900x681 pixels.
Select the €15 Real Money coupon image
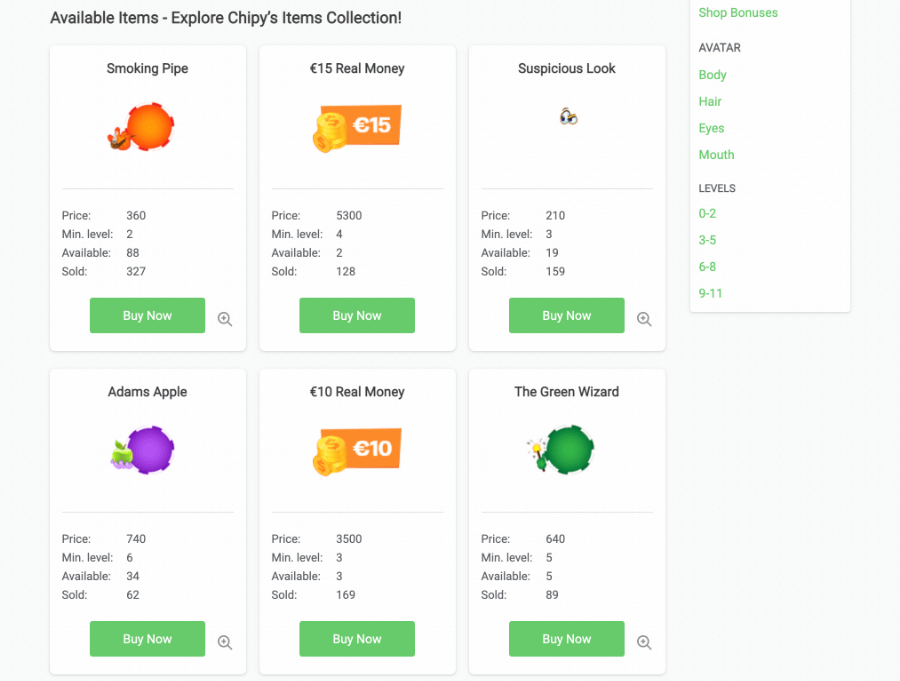coord(357,128)
